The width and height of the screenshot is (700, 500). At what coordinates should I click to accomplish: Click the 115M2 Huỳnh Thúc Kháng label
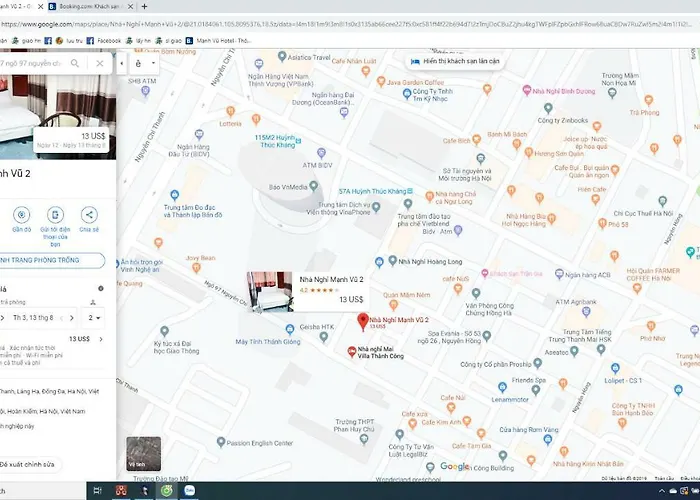click(x=278, y=141)
